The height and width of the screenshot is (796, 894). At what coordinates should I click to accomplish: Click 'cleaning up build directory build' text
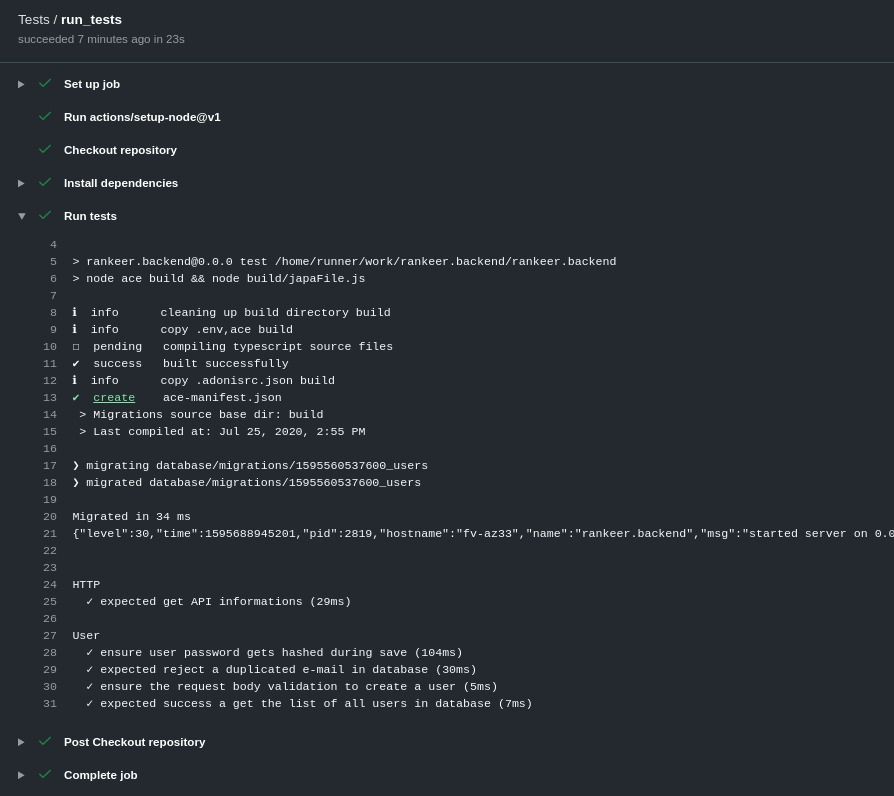(x=275, y=312)
